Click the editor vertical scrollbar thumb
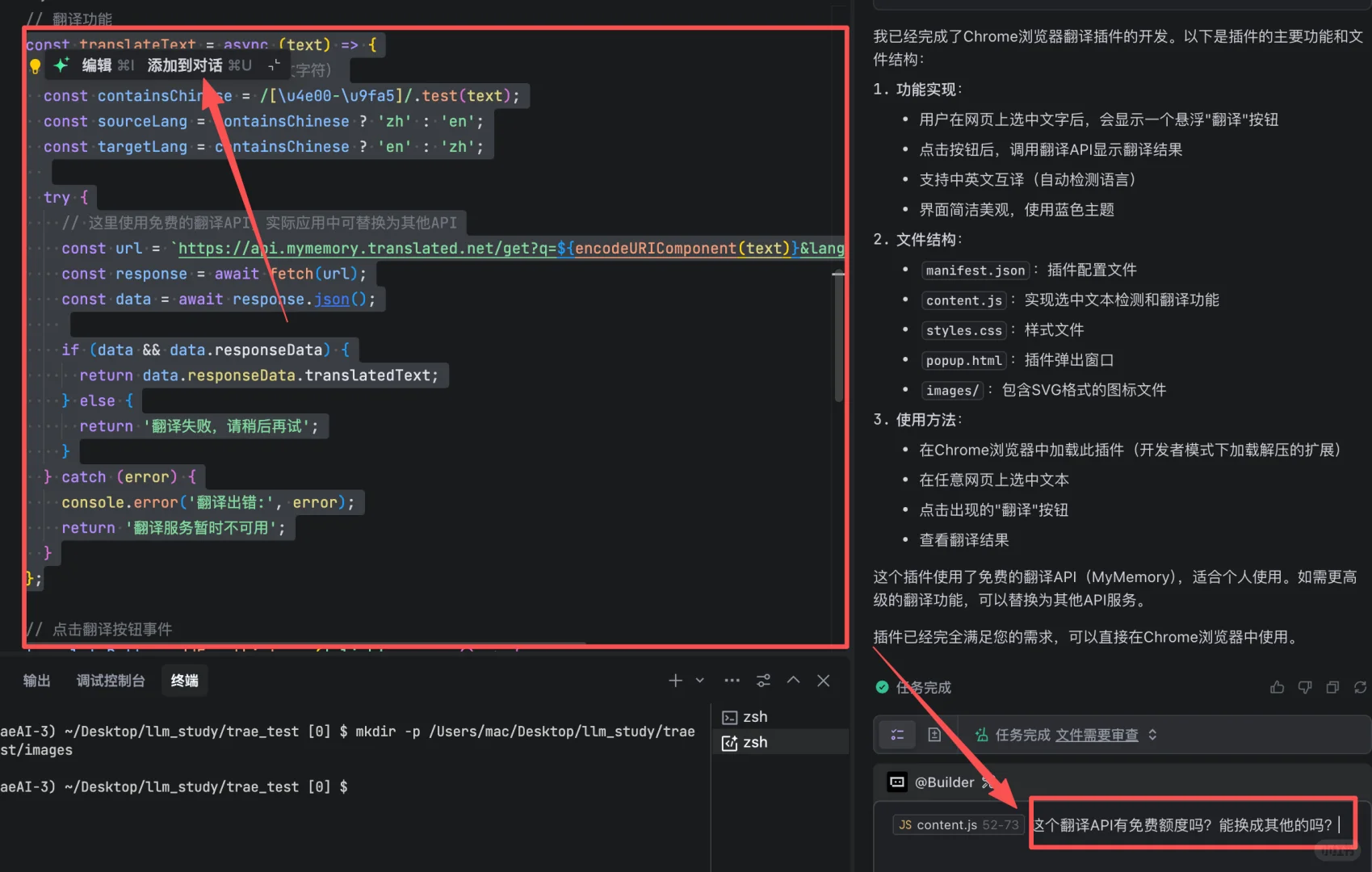 coord(838,337)
